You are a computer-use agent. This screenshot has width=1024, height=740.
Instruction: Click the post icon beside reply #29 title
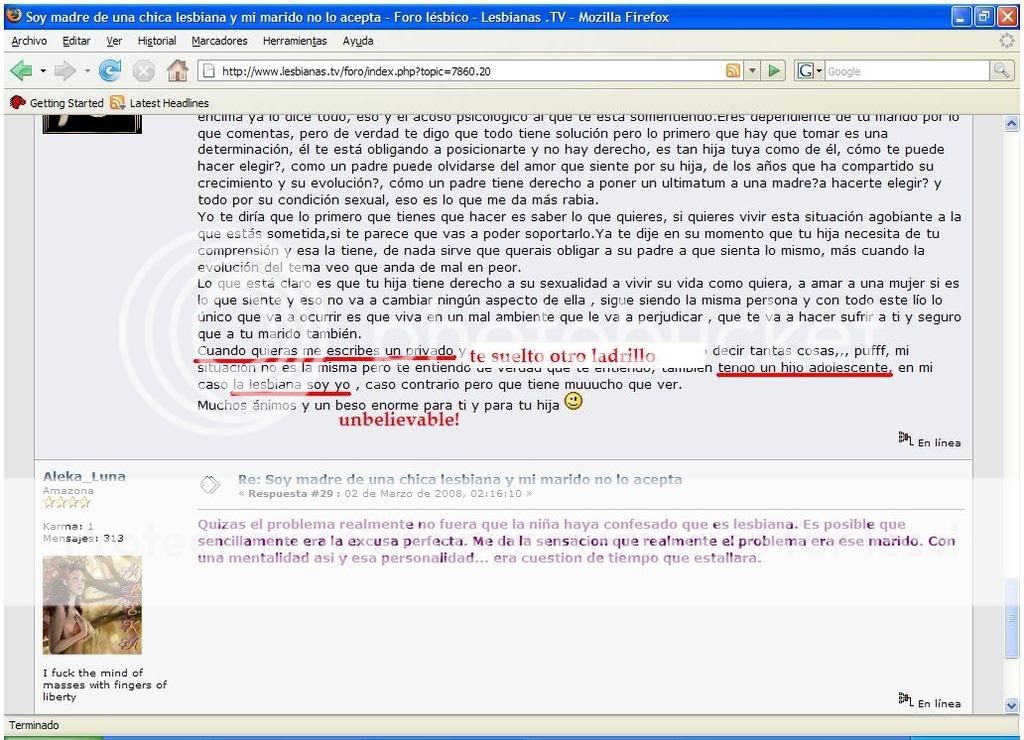[x=210, y=484]
